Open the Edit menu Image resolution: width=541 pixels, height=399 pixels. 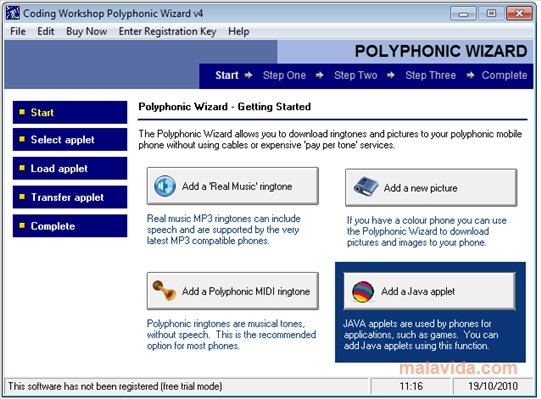pyautogui.click(x=46, y=31)
